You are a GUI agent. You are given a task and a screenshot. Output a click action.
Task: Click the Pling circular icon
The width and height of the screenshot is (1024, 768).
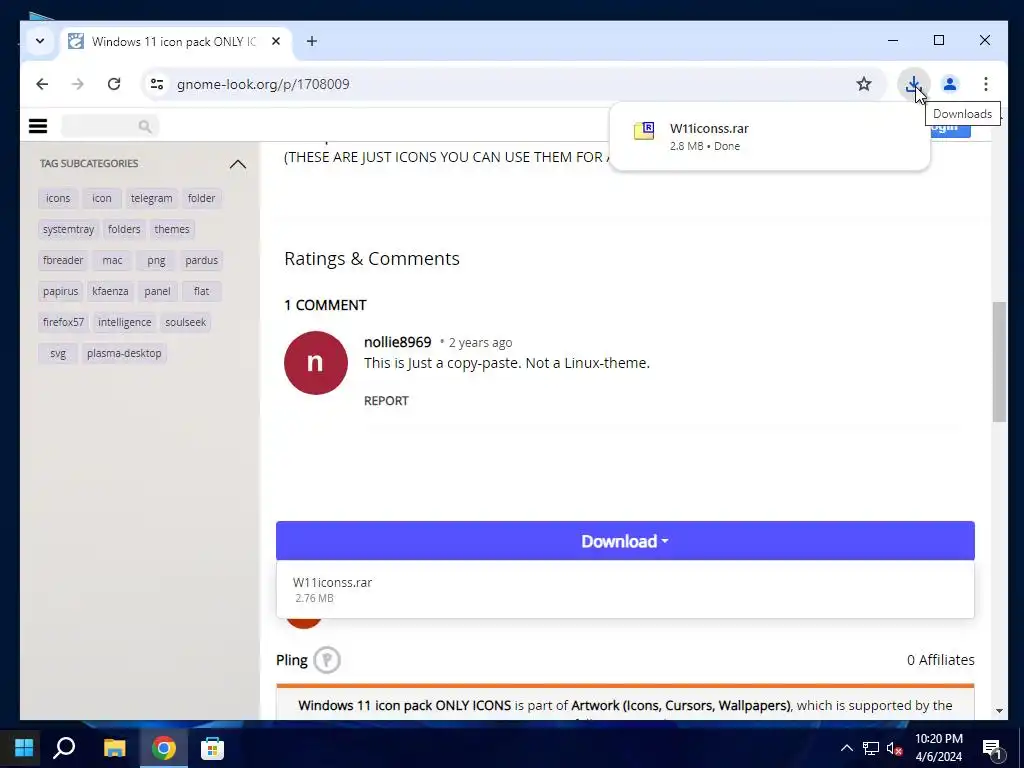click(327, 660)
